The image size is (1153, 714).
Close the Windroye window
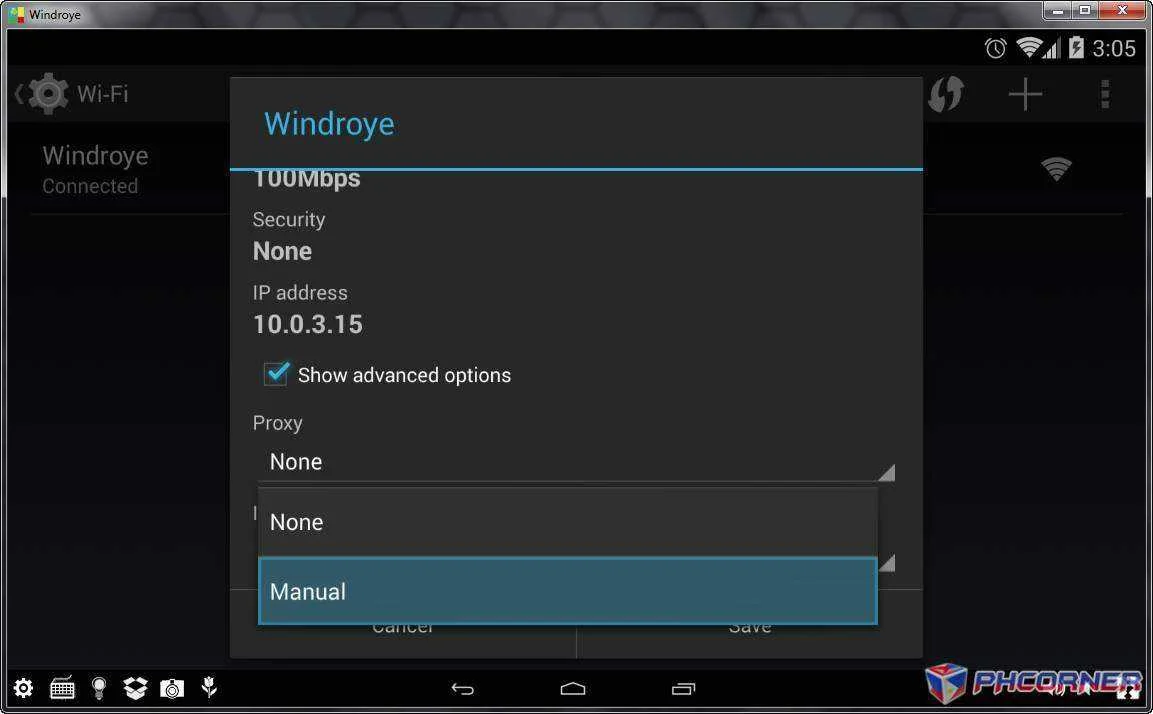pos(1123,10)
